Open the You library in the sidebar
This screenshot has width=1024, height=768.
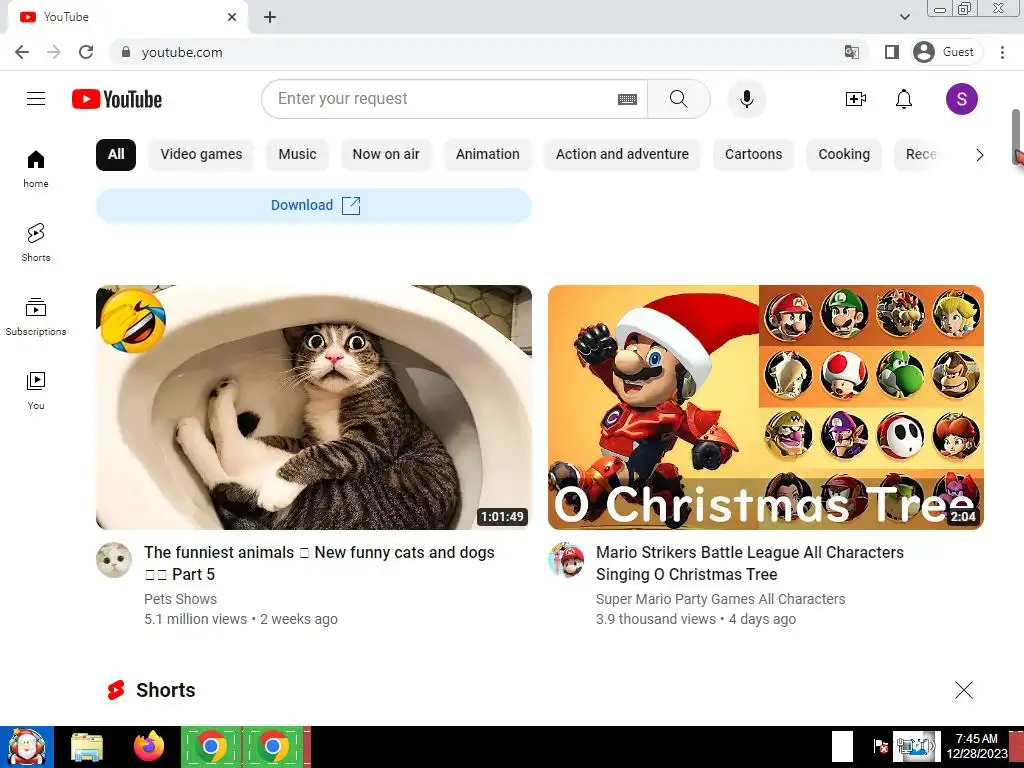(x=36, y=391)
